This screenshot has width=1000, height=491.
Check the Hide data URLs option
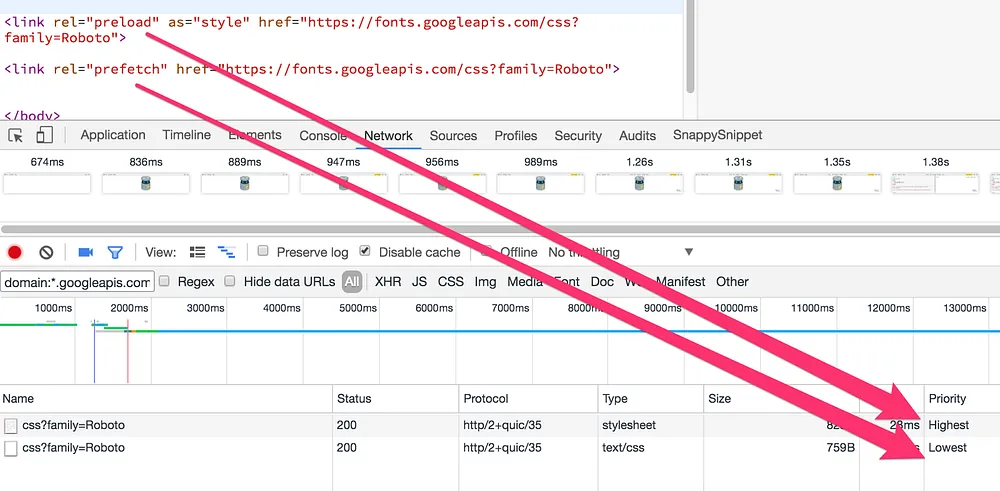(230, 281)
